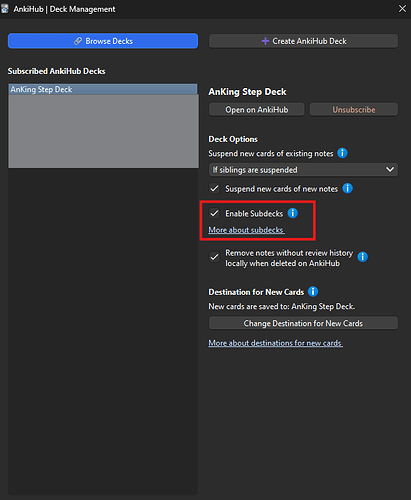Screen dimensions: 411x500
Task: Click the dropdown chevron arrow for suspend option
Action: pos(390,170)
